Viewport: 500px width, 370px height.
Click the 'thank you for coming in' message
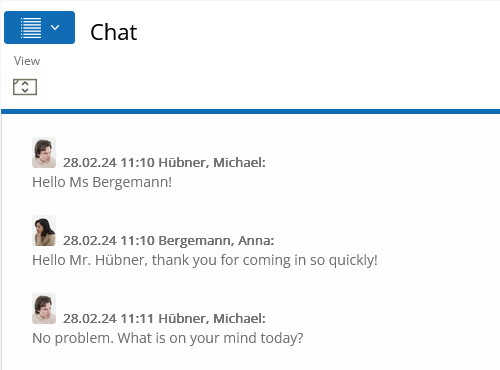[205, 260]
